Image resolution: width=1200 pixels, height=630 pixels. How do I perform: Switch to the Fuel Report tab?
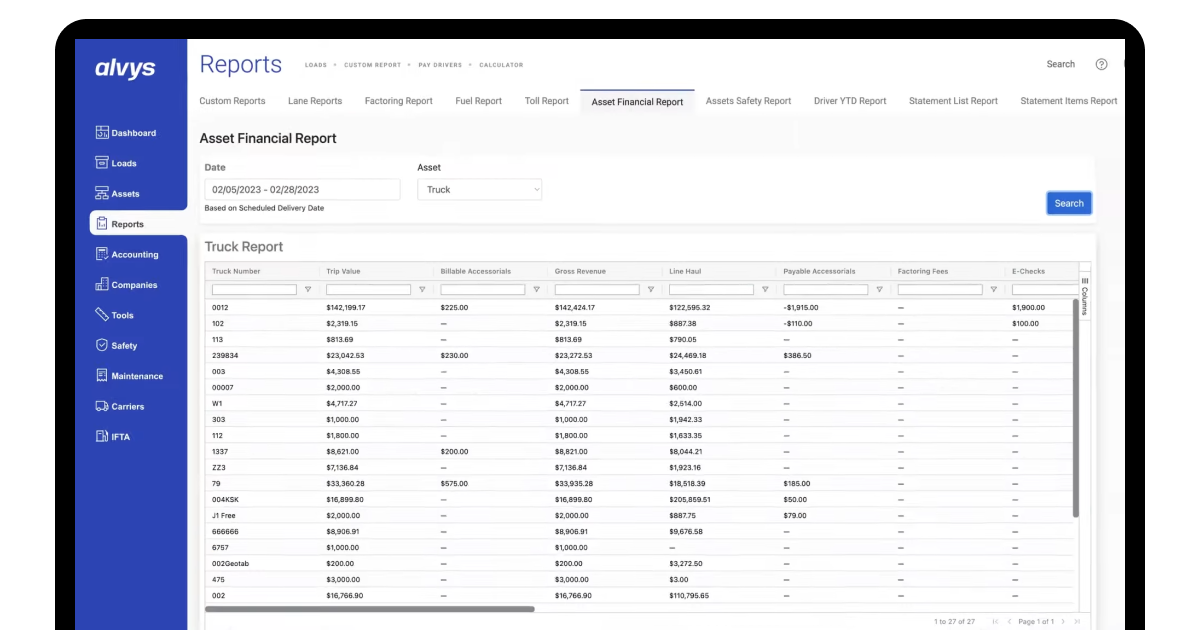point(479,101)
